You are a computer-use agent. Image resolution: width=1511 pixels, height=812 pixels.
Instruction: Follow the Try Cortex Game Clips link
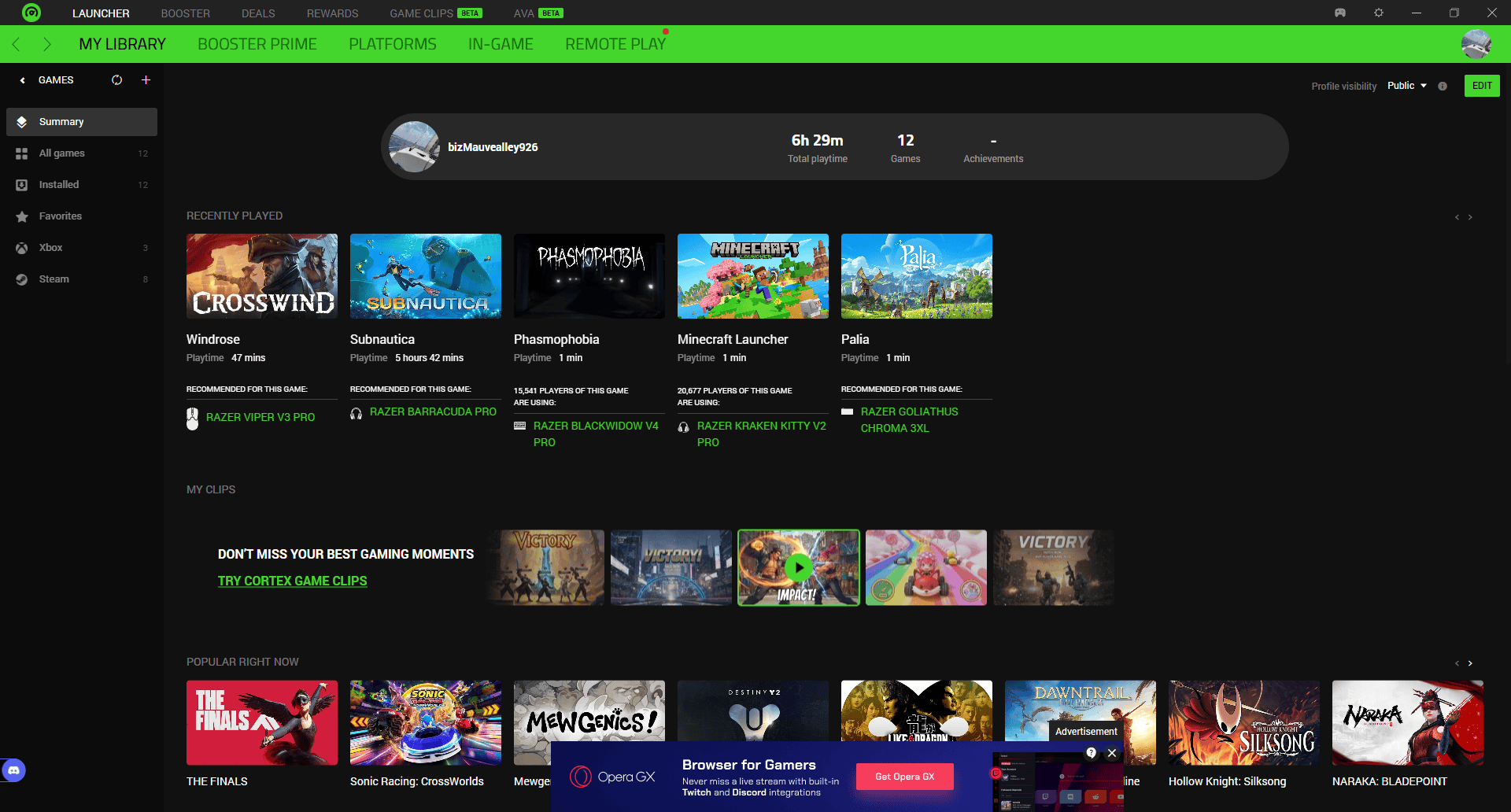click(292, 581)
